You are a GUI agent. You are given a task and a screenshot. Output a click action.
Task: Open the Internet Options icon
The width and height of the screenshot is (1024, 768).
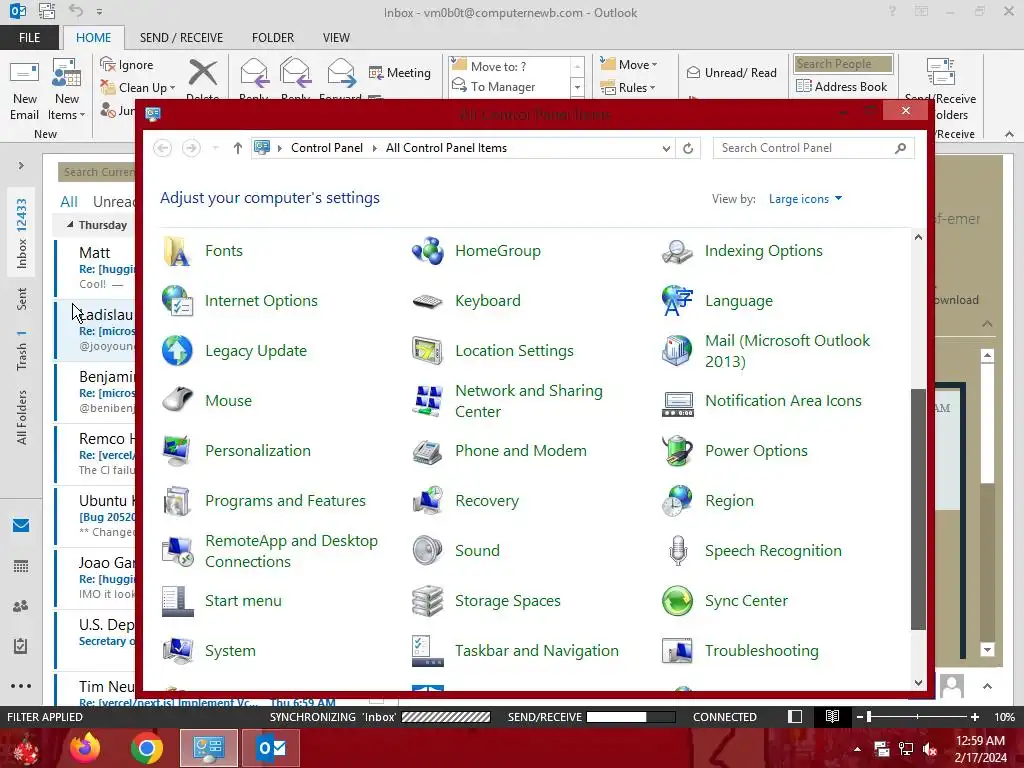[x=177, y=301]
